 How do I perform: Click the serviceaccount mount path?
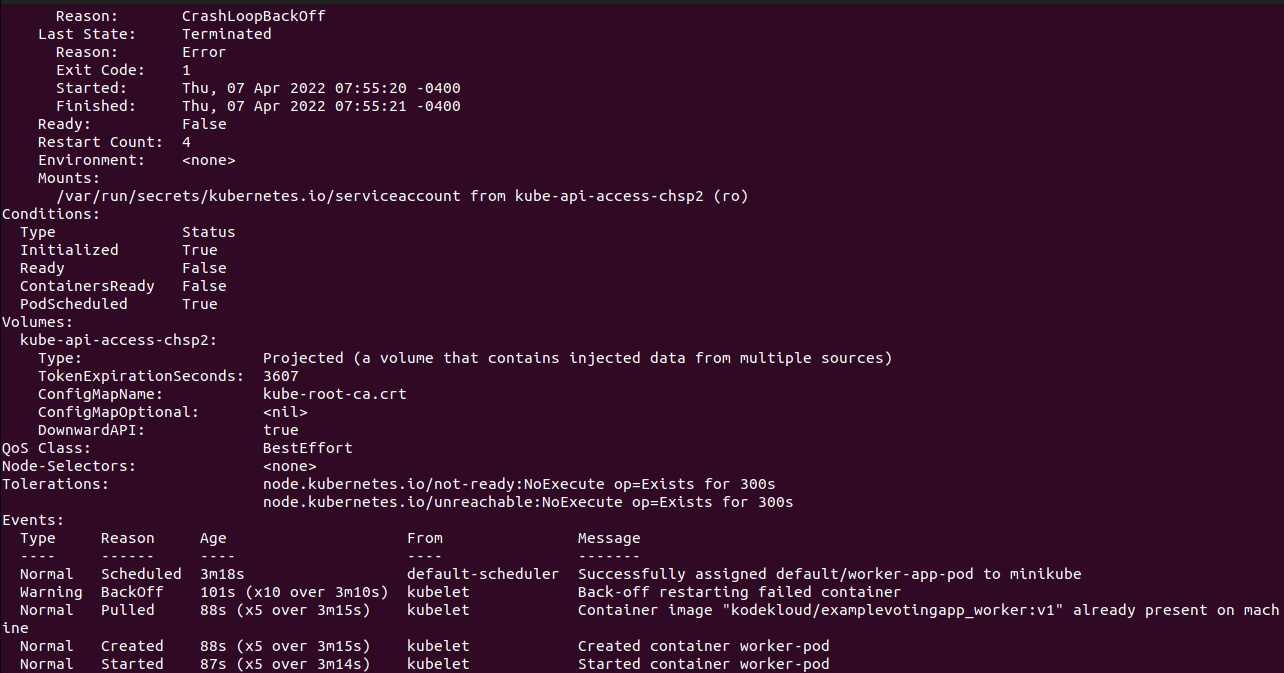click(x=258, y=196)
